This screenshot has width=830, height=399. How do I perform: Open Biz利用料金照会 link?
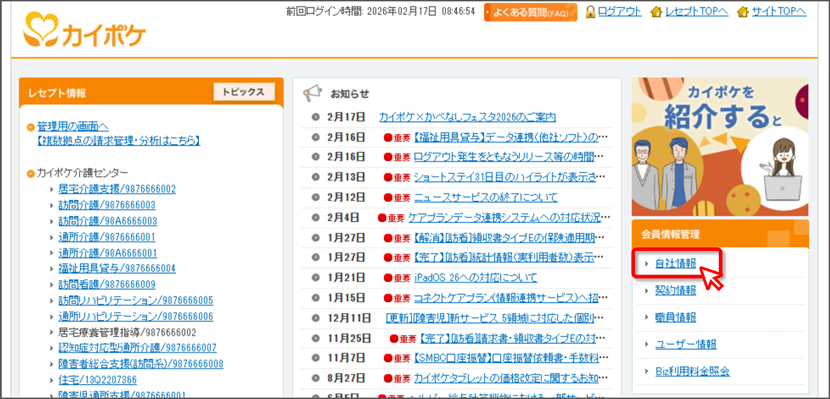tap(692, 371)
